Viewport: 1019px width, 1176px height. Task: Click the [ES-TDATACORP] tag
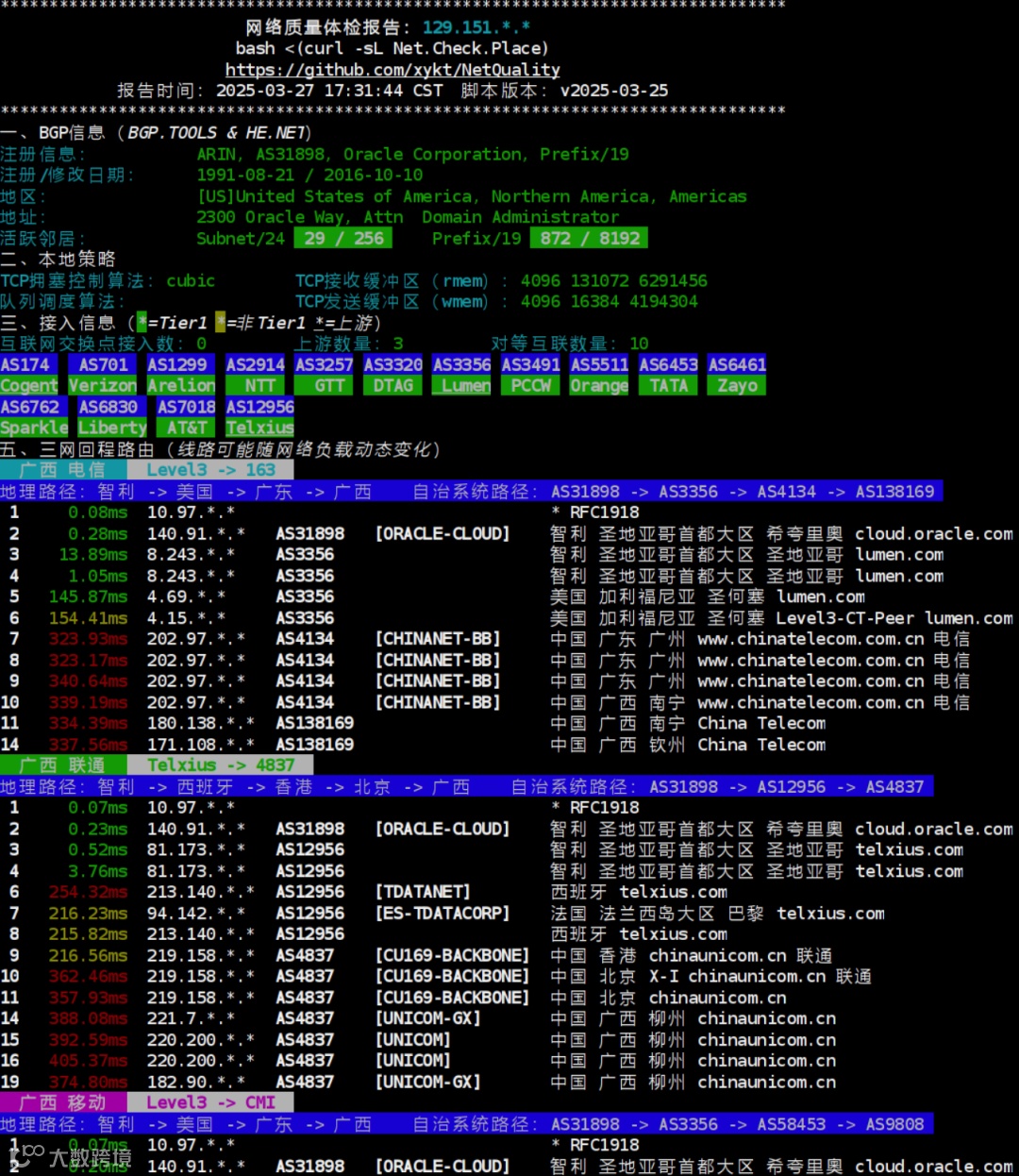[x=442, y=913]
